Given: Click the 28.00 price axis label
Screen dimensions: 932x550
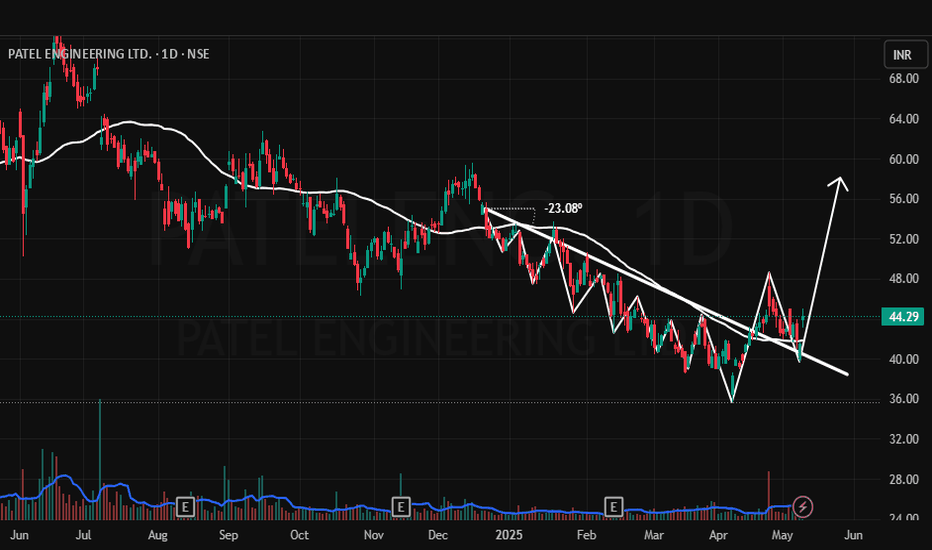Looking at the screenshot, I should coord(903,480).
